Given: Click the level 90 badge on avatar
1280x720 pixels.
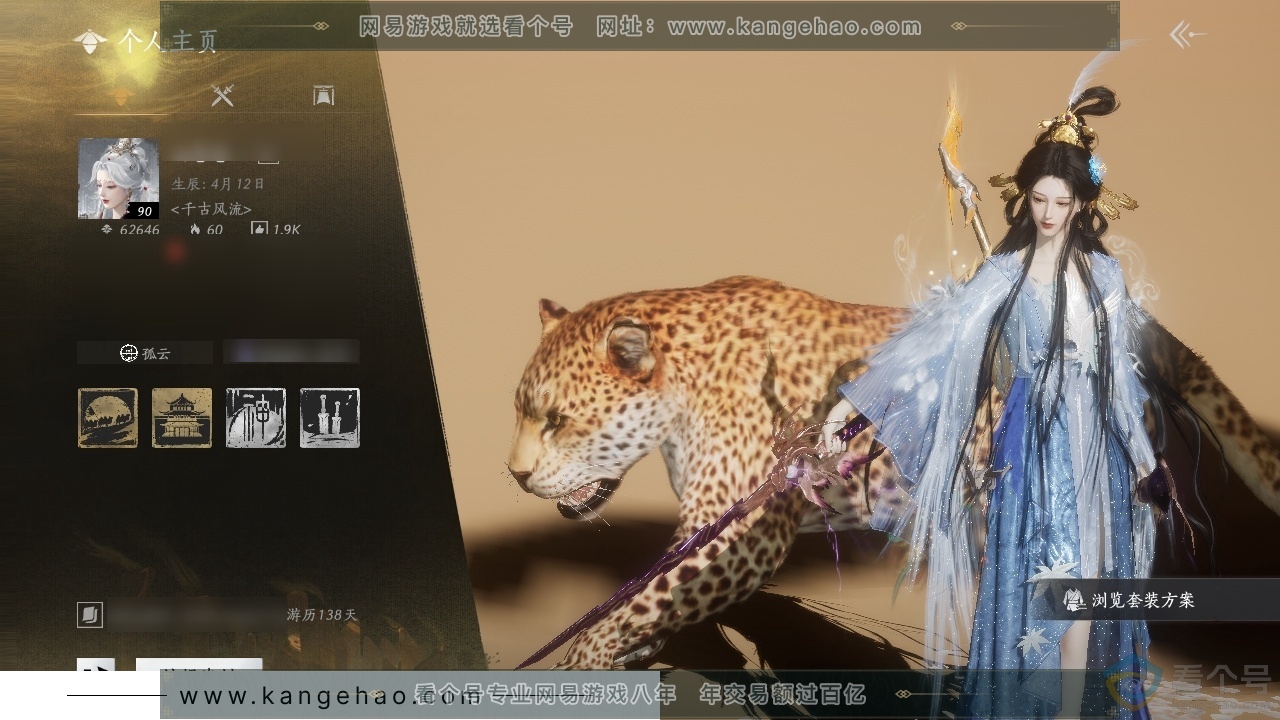Looking at the screenshot, I should point(142,210).
